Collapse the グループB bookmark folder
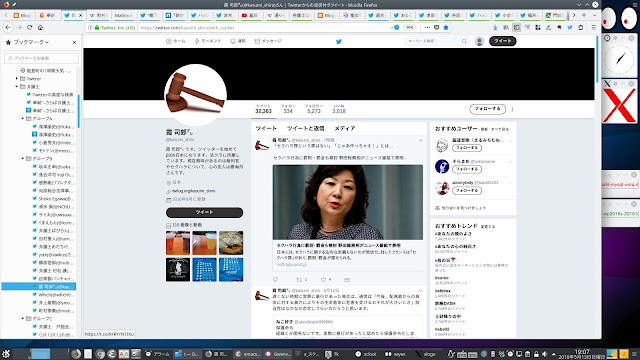This screenshot has height=360, width=640. (x=23, y=158)
